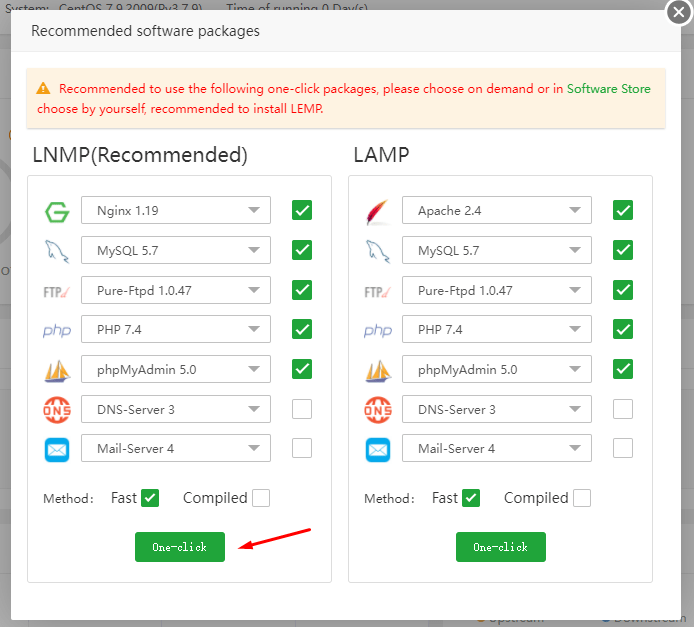The width and height of the screenshot is (694, 627).
Task: Click the Apache feather icon in LAMP
Action: (378, 211)
